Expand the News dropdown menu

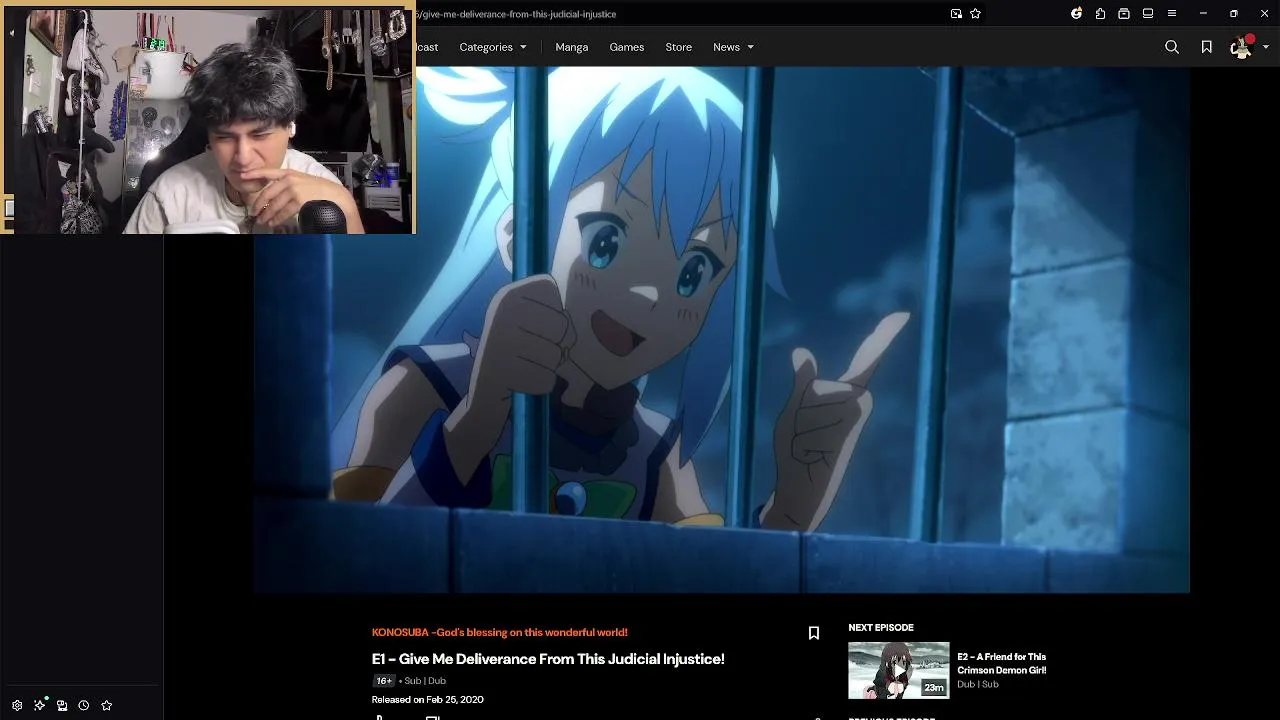[733, 47]
